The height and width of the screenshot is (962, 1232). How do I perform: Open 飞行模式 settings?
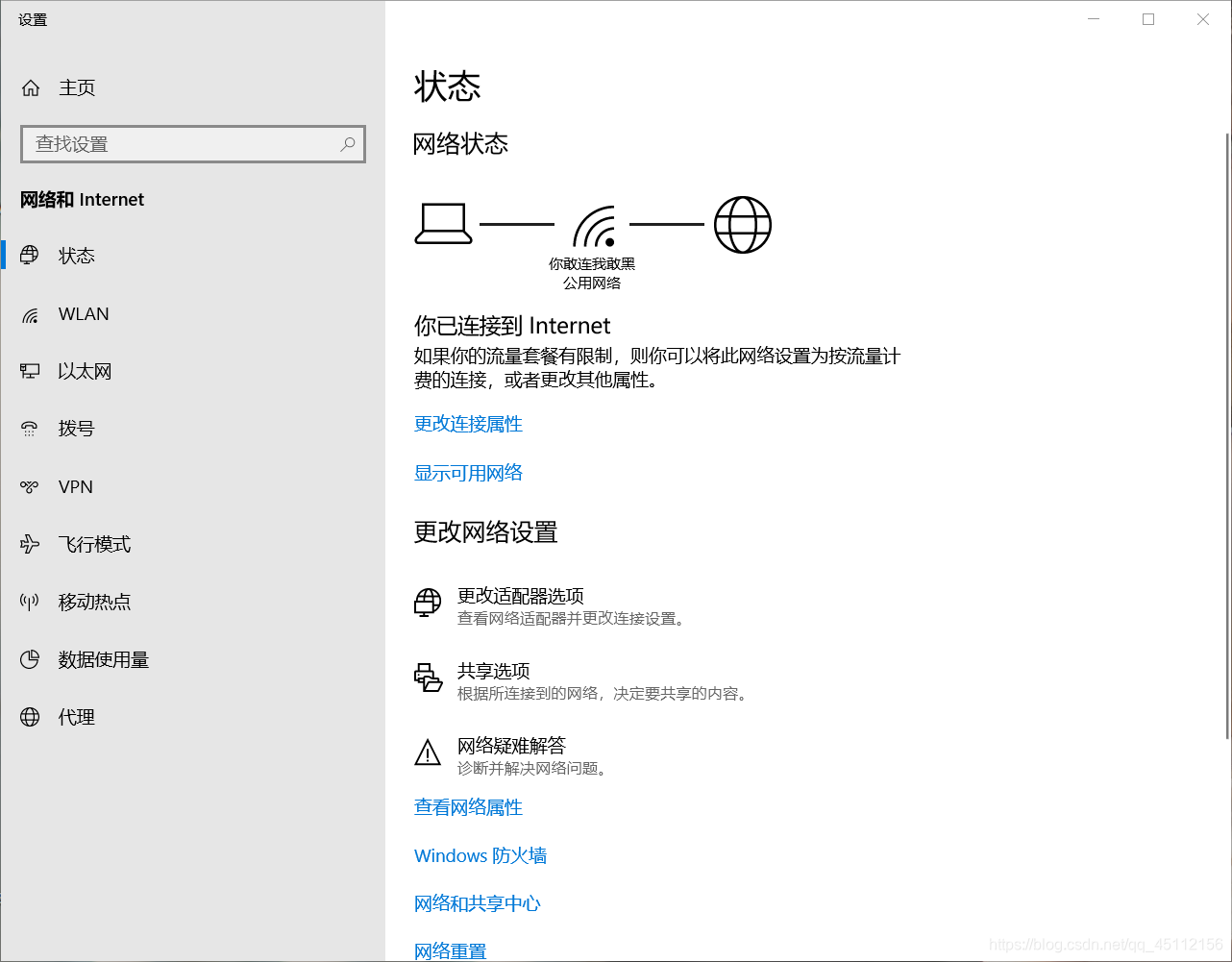coord(192,544)
